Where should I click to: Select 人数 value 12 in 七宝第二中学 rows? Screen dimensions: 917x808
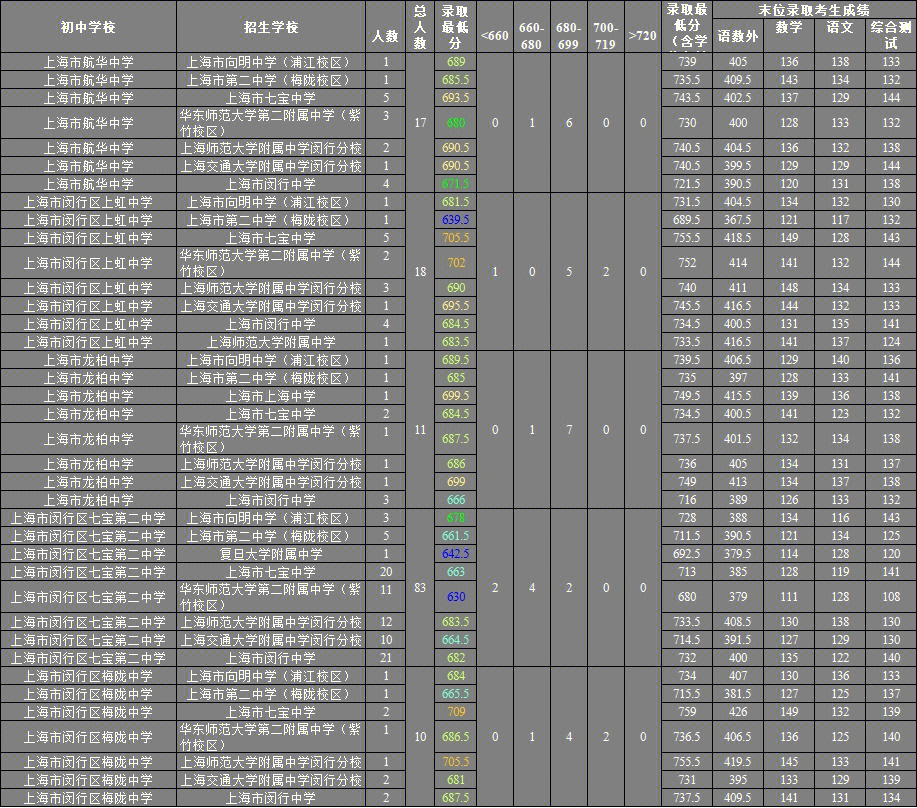tap(385, 621)
